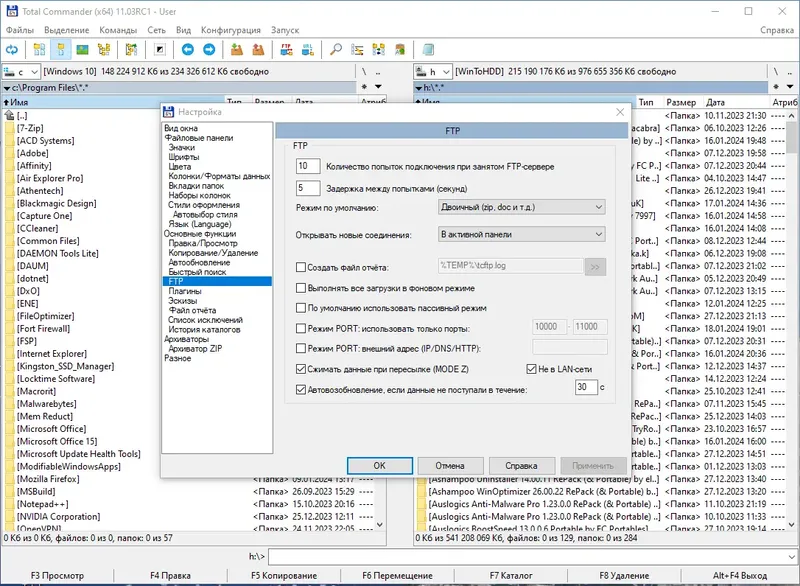Open new FTP URL connection icon
The width and height of the screenshot is (800, 586).
(x=308, y=49)
